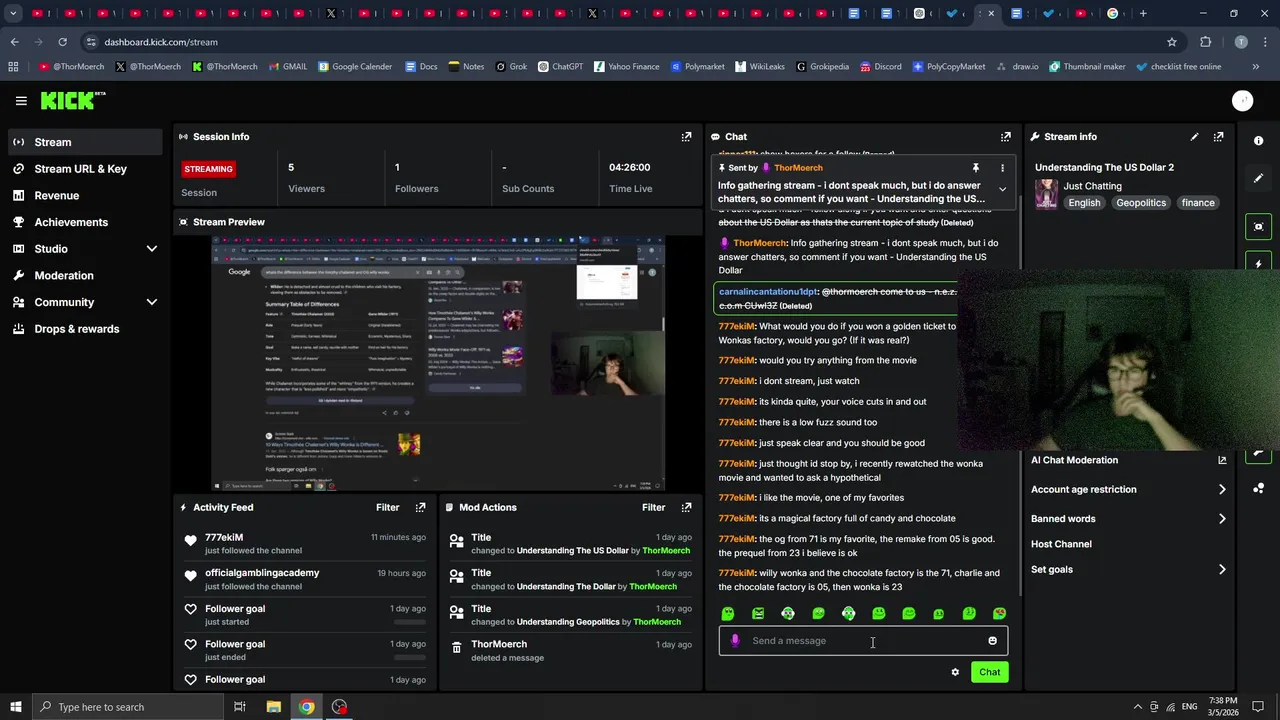Expand the Community sidebar section
This screenshot has height=720, width=1280.
click(x=152, y=302)
